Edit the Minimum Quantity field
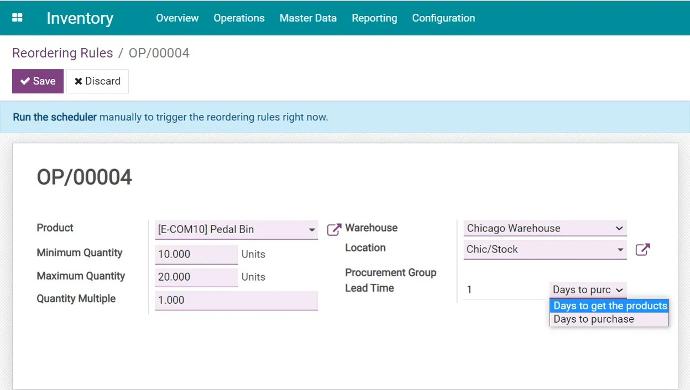This screenshot has height=390, width=690. (x=196, y=254)
